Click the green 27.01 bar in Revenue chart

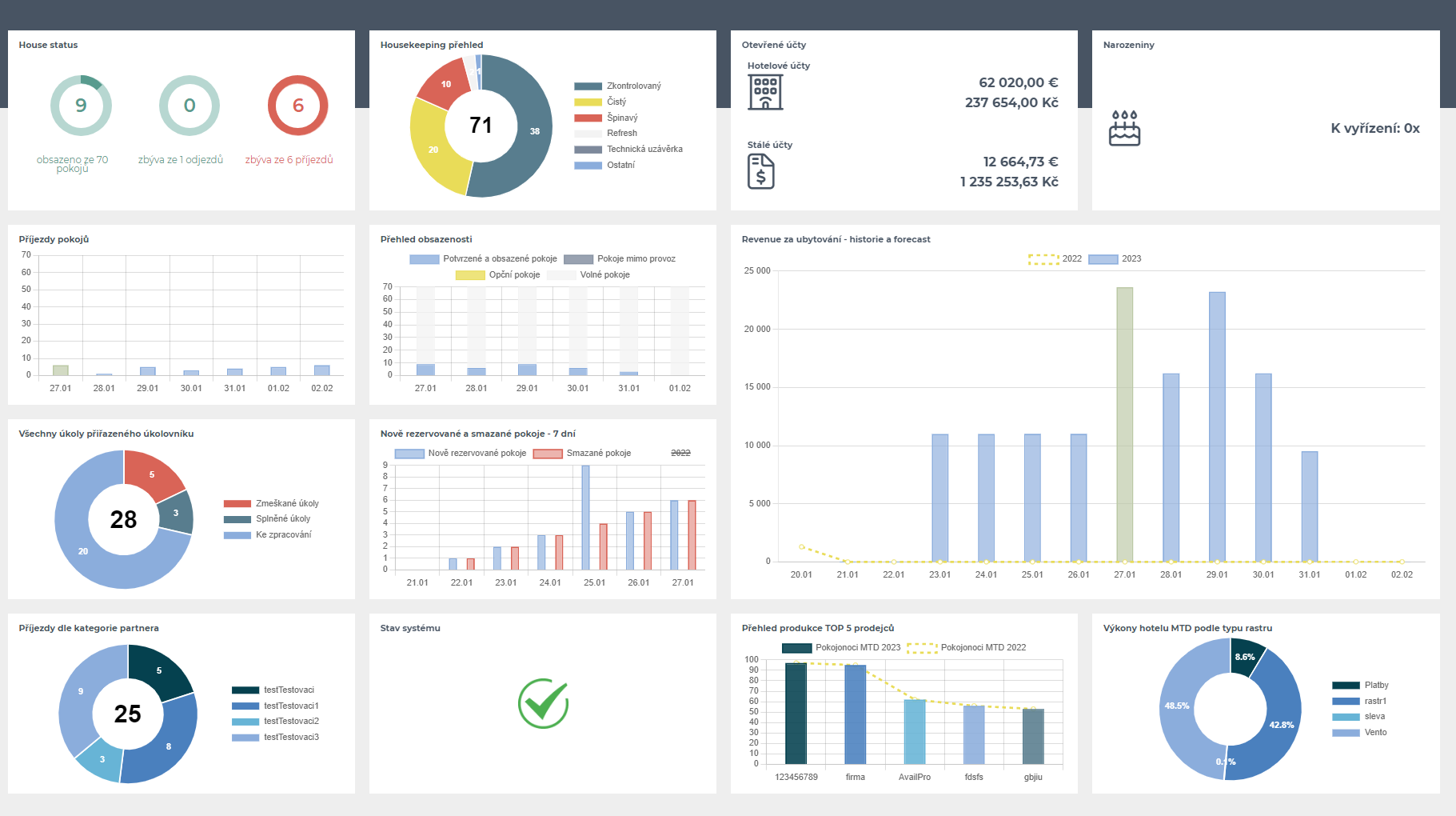[x=1124, y=424]
